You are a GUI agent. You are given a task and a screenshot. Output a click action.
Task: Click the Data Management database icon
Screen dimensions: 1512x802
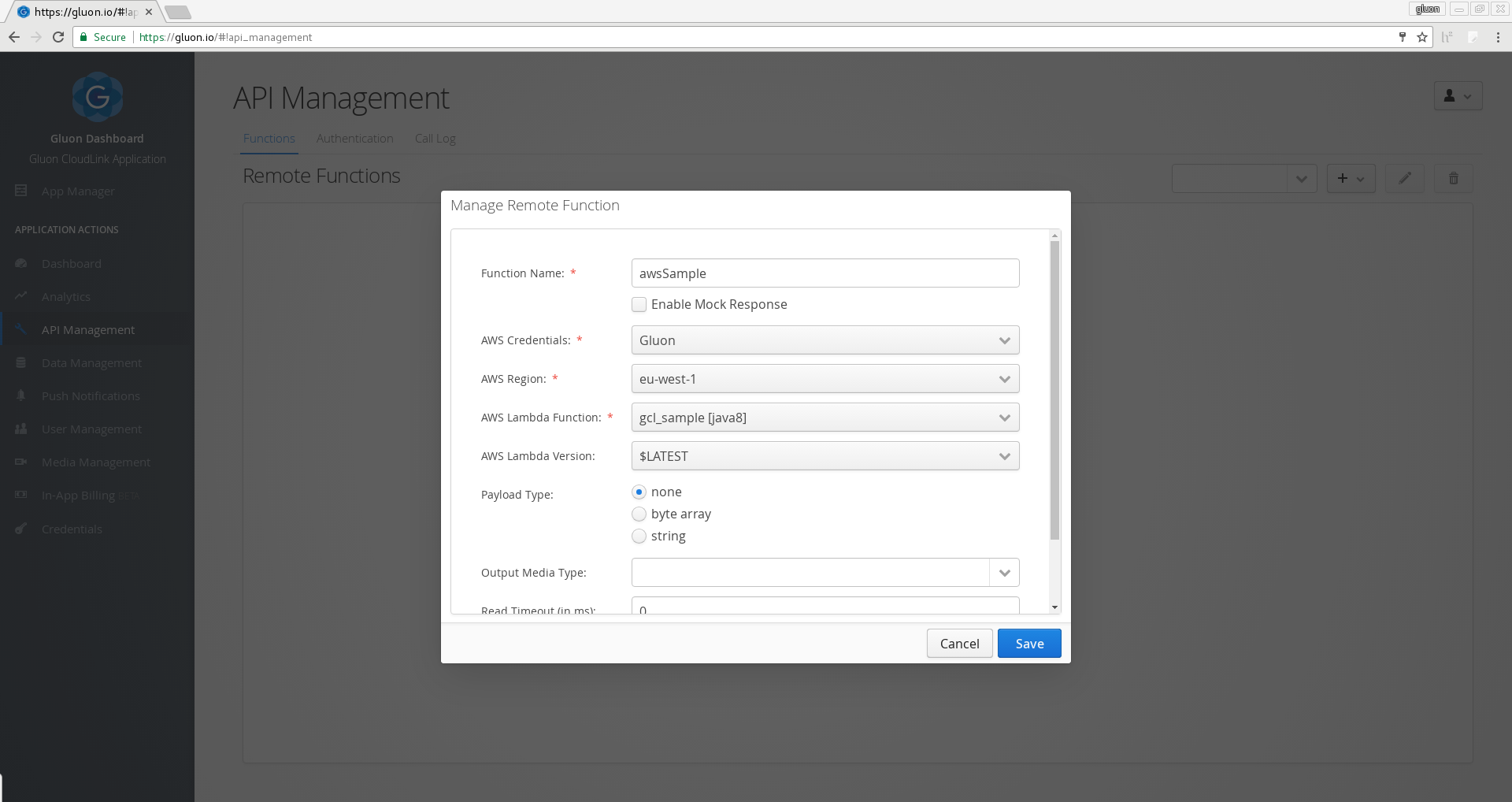[21, 362]
